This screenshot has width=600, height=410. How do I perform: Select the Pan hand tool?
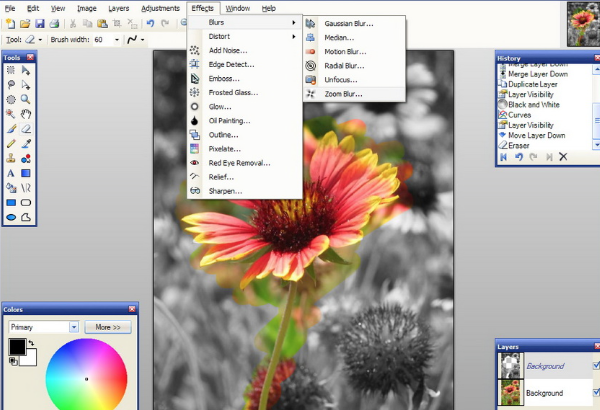click(x=26, y=114)
